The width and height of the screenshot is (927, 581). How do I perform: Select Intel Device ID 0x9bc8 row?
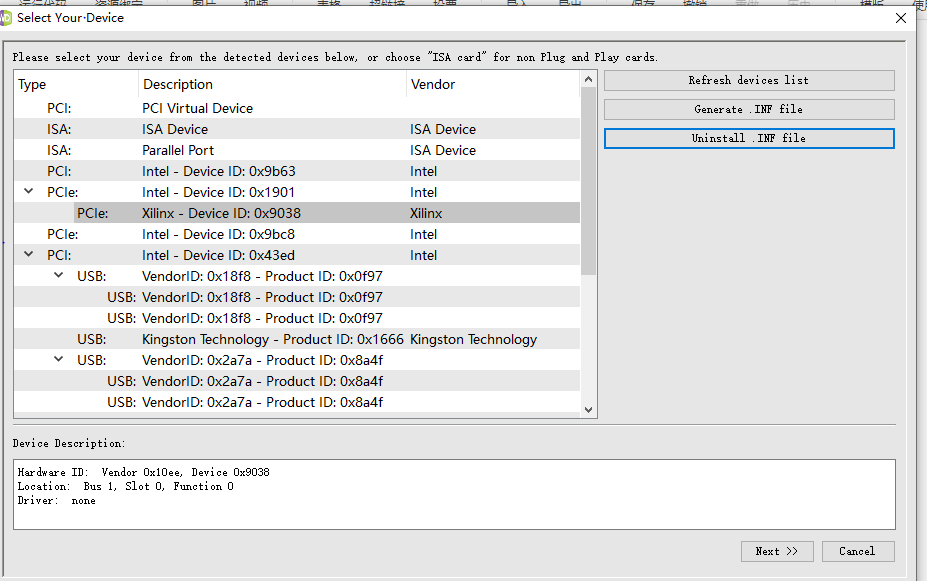pos(297,235)
